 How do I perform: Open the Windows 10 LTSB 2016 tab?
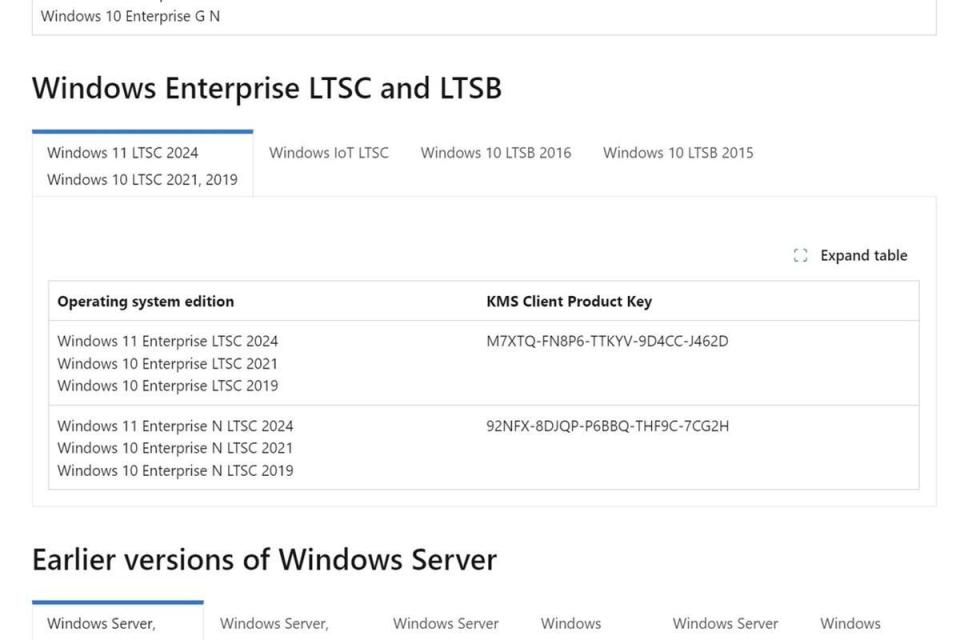pyautogui.click(x=496, y=153)
